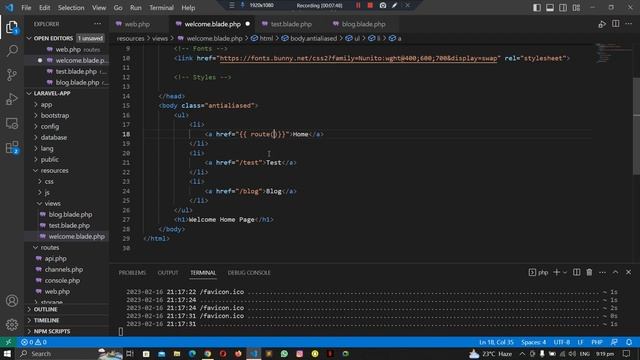This screenshot has width=640, height=360.
Task: Open the Selection menu
Action: pos(71,8)
